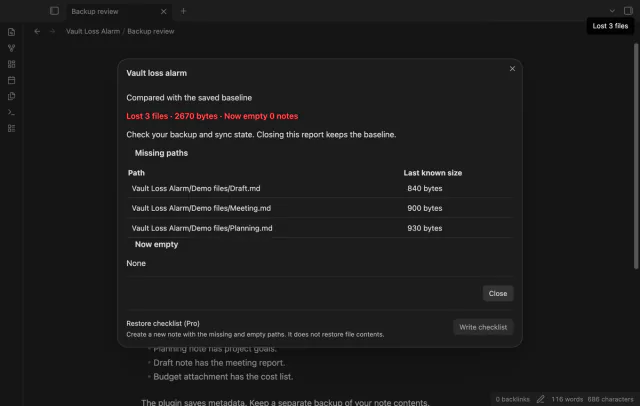This screenshot has height=406, width=640.
Task: Click the Path column header
Action: point(136,173)
